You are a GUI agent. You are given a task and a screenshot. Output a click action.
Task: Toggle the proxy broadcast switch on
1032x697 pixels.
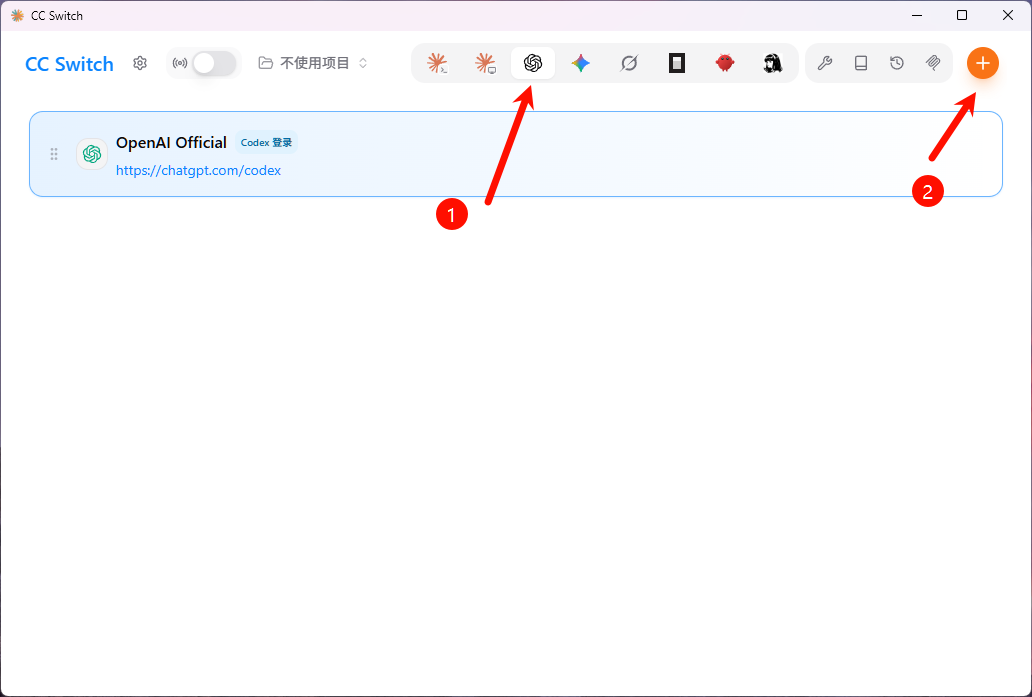point(214,63)
